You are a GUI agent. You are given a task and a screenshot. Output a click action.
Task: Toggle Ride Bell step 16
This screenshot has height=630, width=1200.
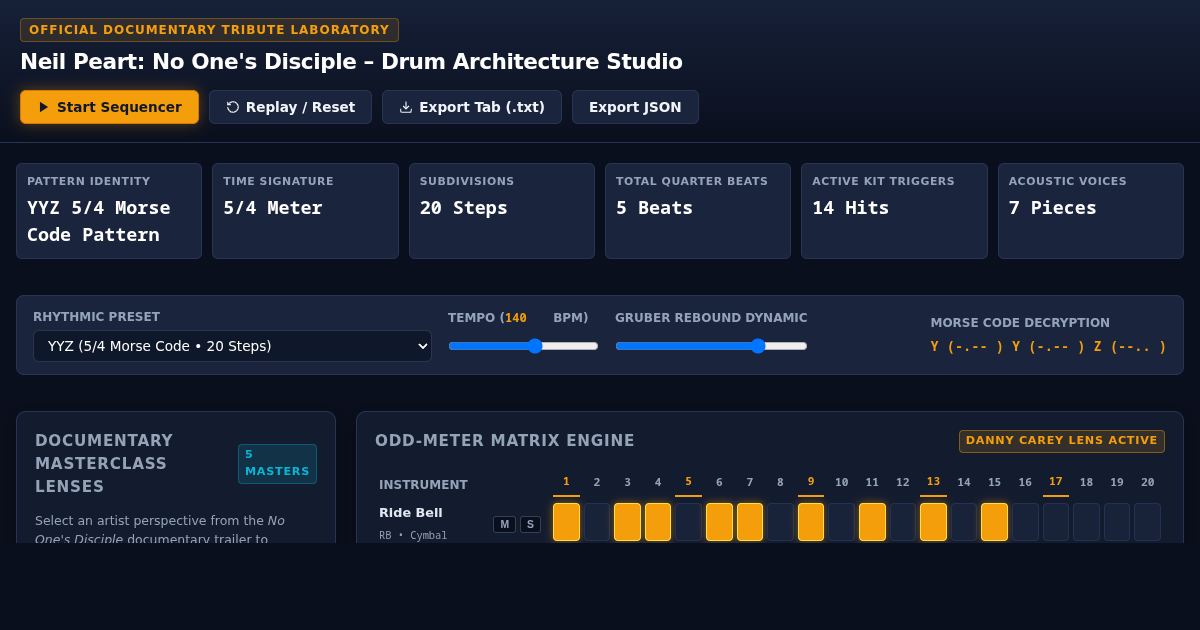[x=1025, y=522]
